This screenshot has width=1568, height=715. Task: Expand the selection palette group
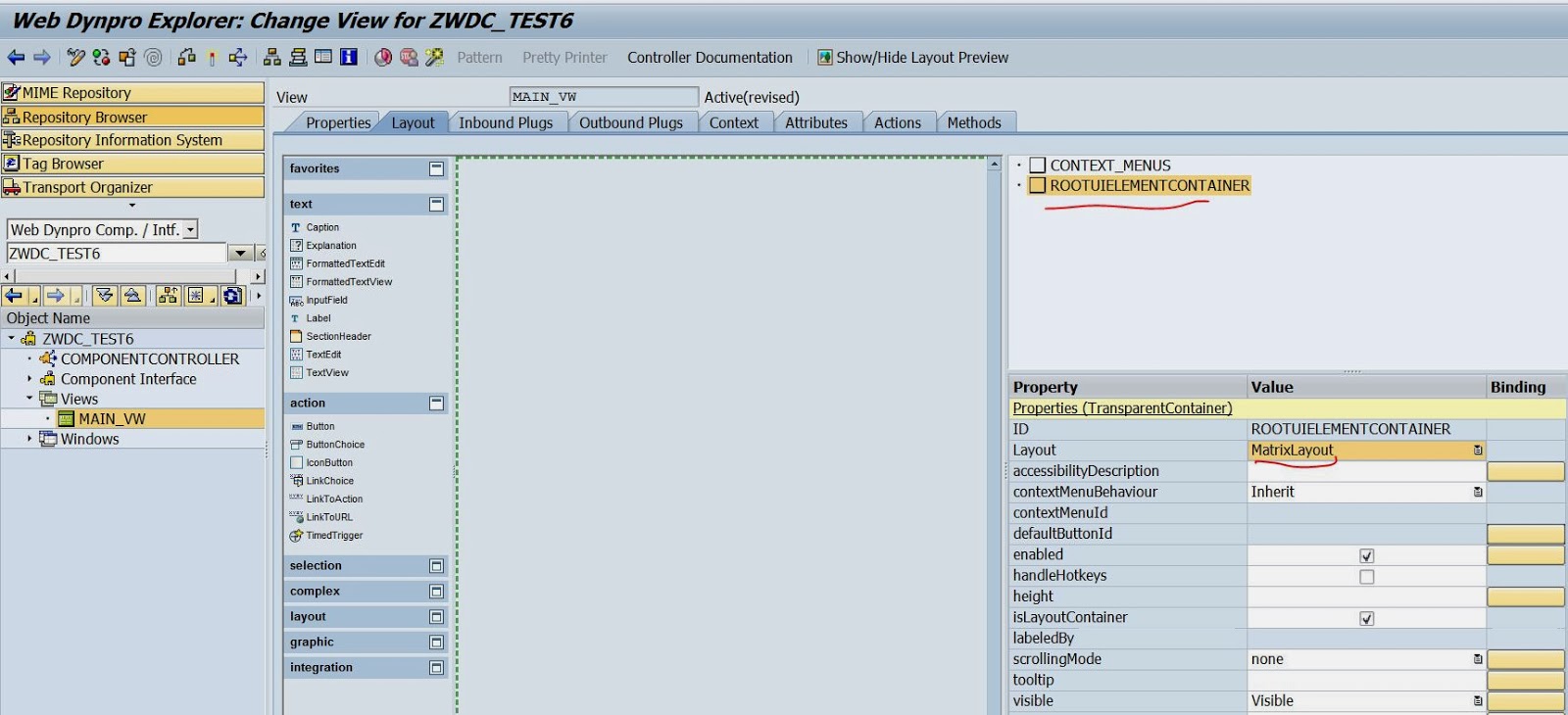coord(437,566)
